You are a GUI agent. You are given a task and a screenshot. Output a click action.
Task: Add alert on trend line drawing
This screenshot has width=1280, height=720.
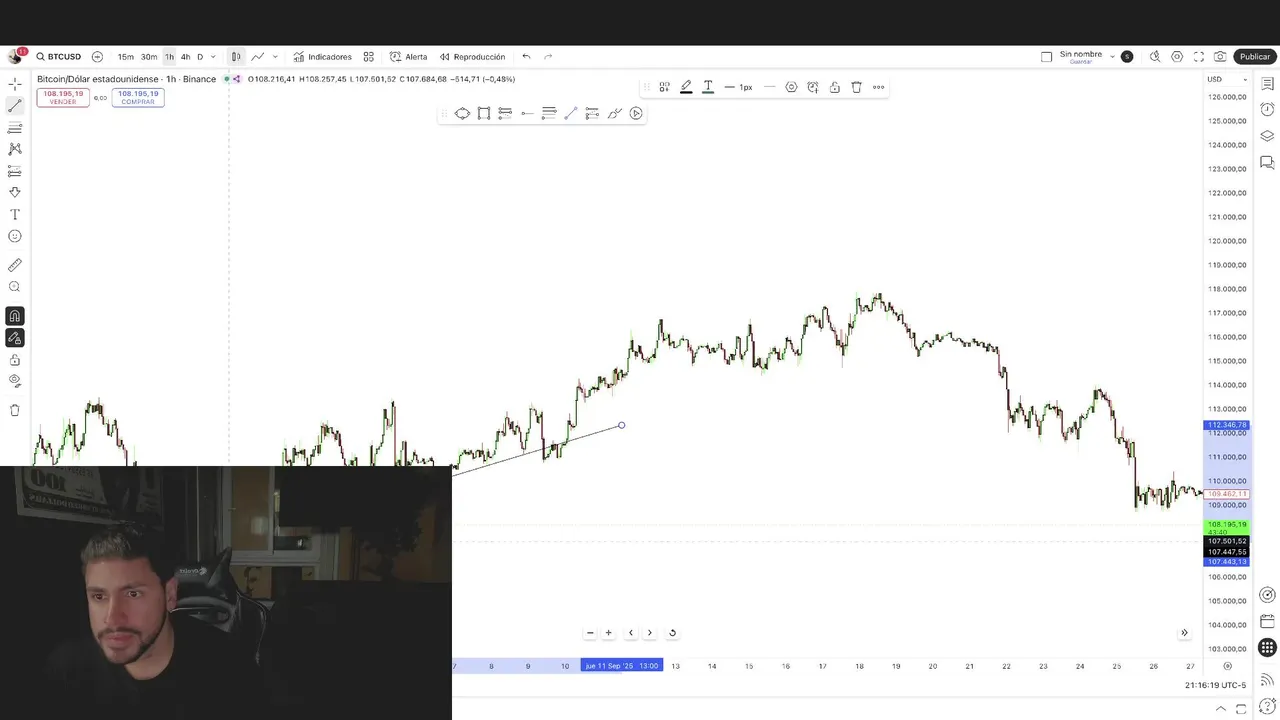click(x=813, y=87)
